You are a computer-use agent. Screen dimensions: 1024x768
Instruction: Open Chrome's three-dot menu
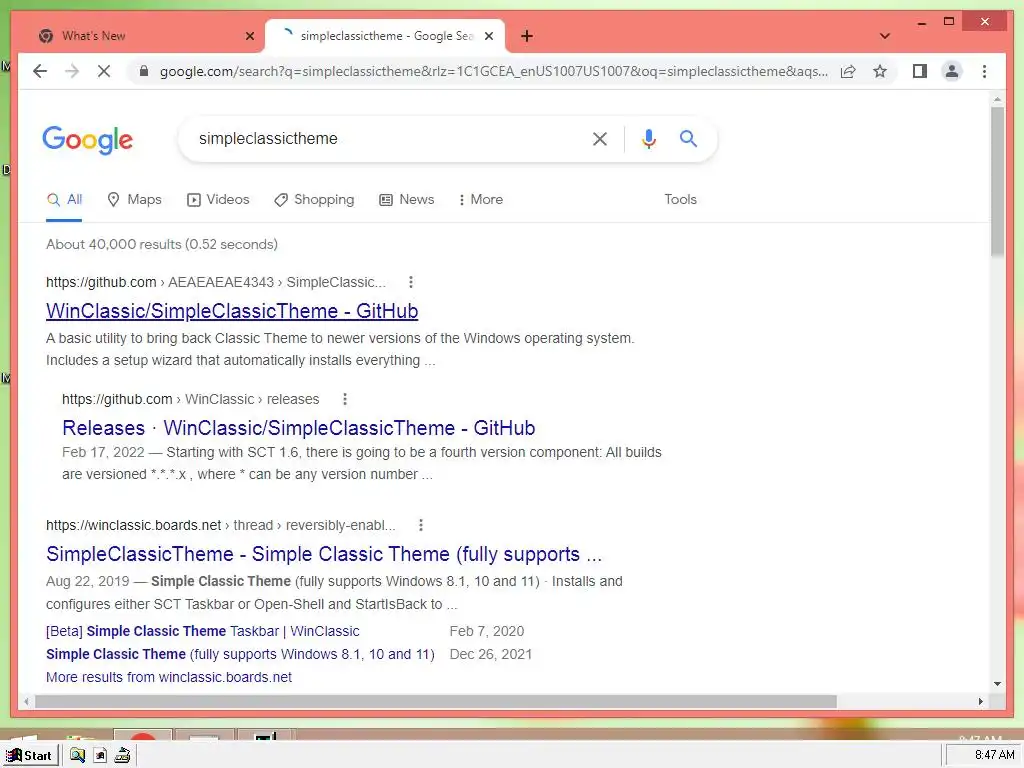pyautogui.click(x=984, y=71)
